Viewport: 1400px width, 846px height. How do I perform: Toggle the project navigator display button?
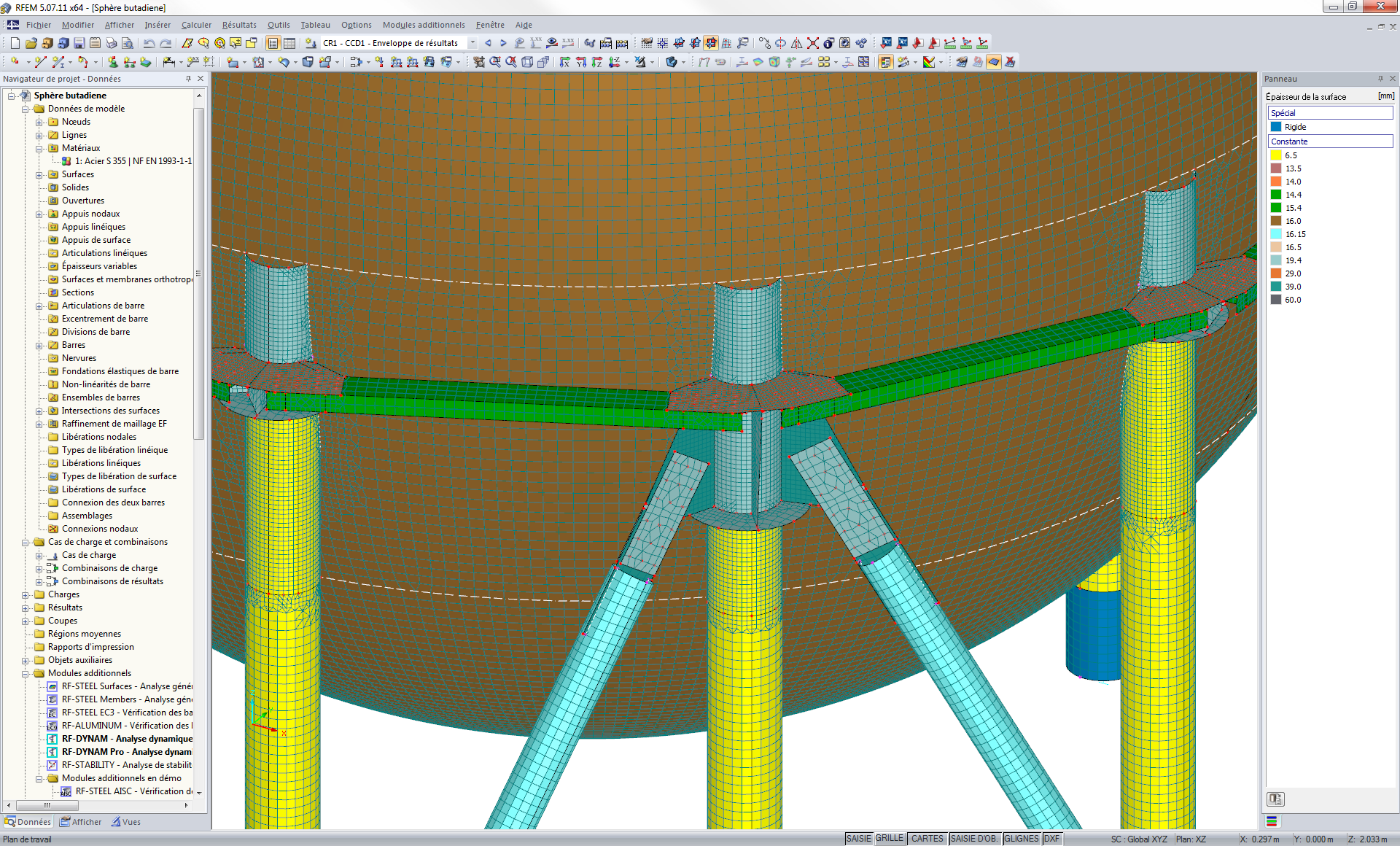[273, 43]
